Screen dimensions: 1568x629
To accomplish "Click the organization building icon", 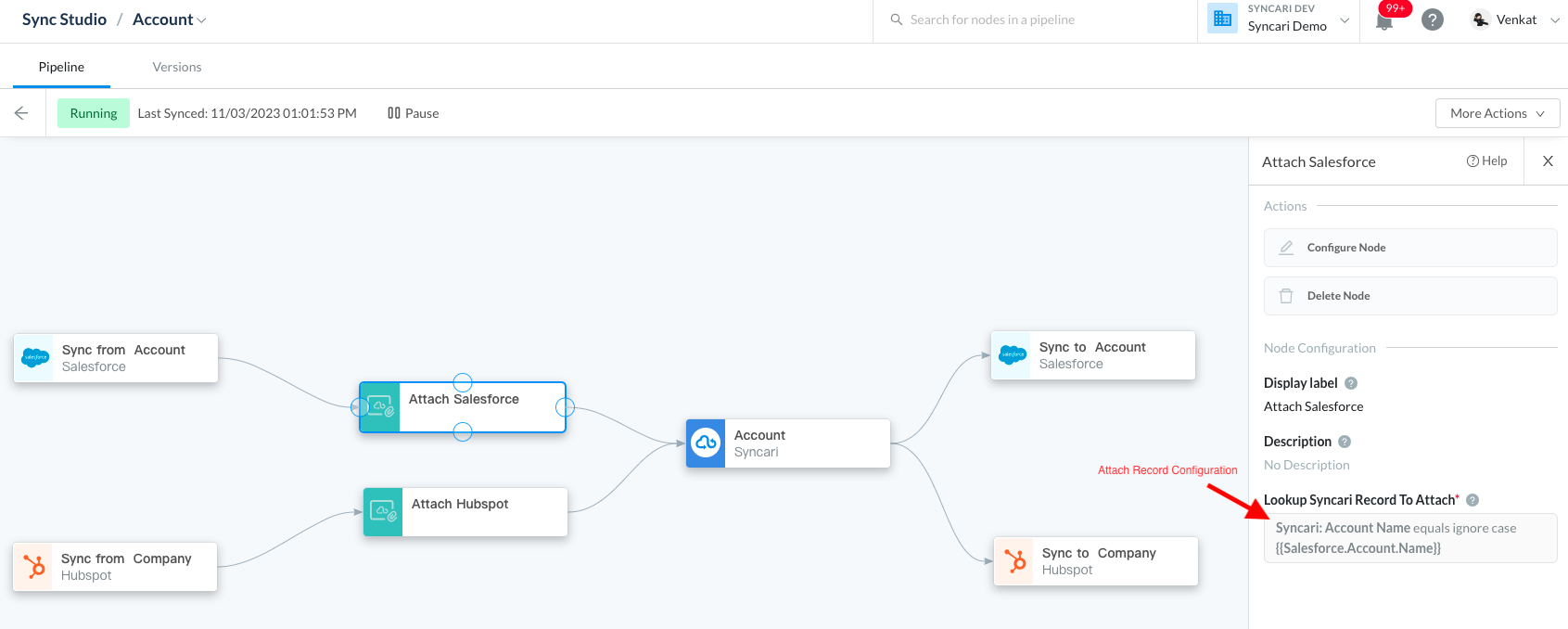I will click(1223, 19).
